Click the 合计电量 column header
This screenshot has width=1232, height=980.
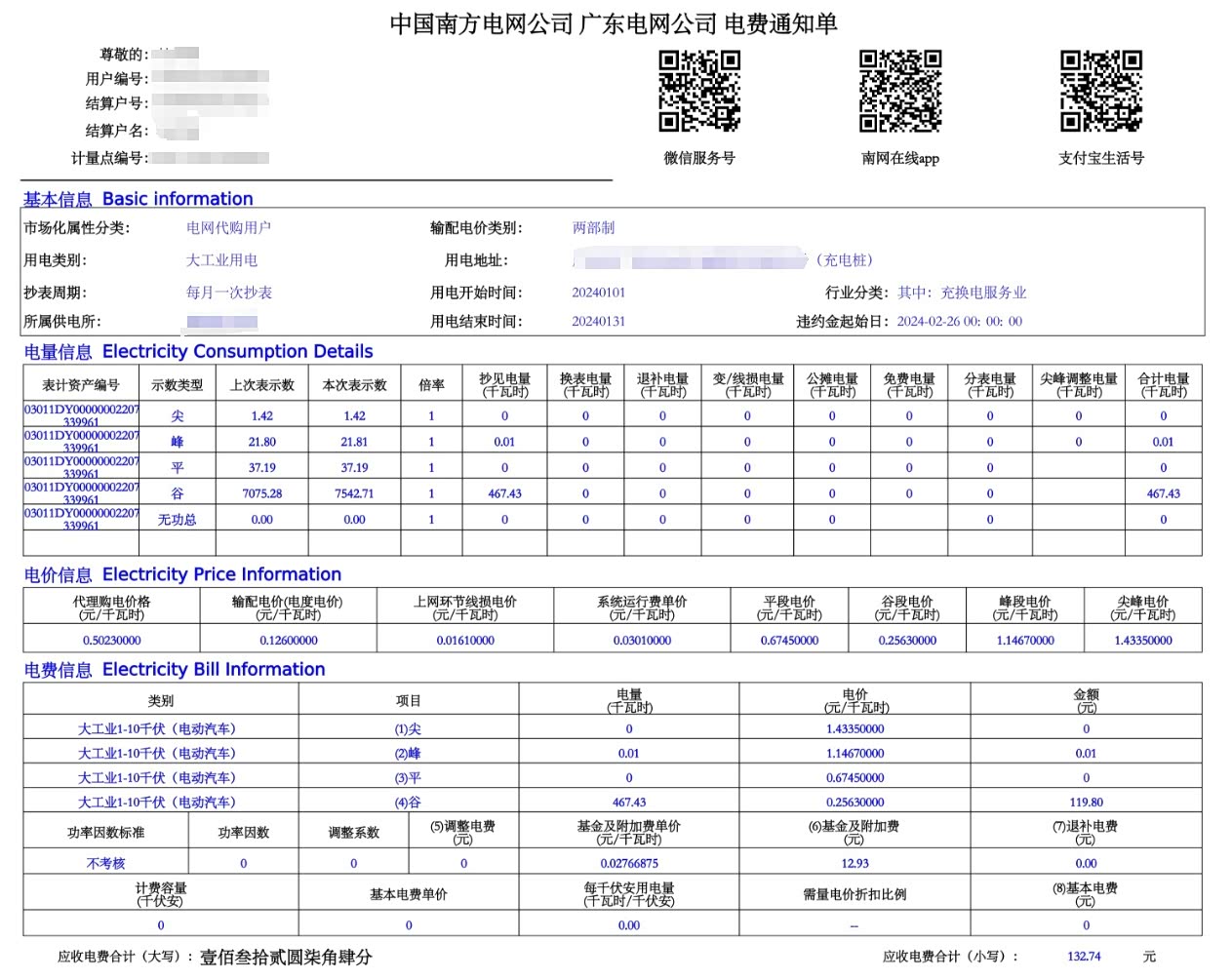click(1164, 385)
